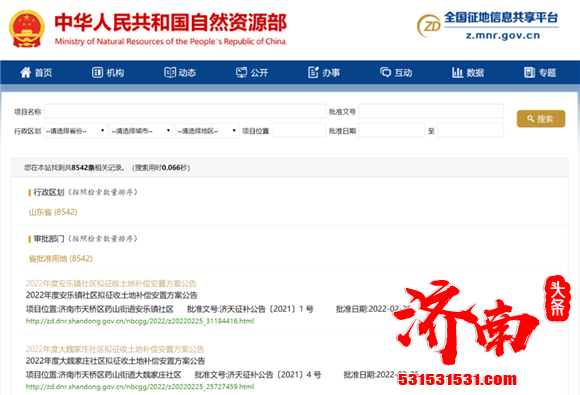This screenshot has width=580, height=395.
Task: Focus the end date field after 至
Action: pyautogui.click(x=471, y=131)
